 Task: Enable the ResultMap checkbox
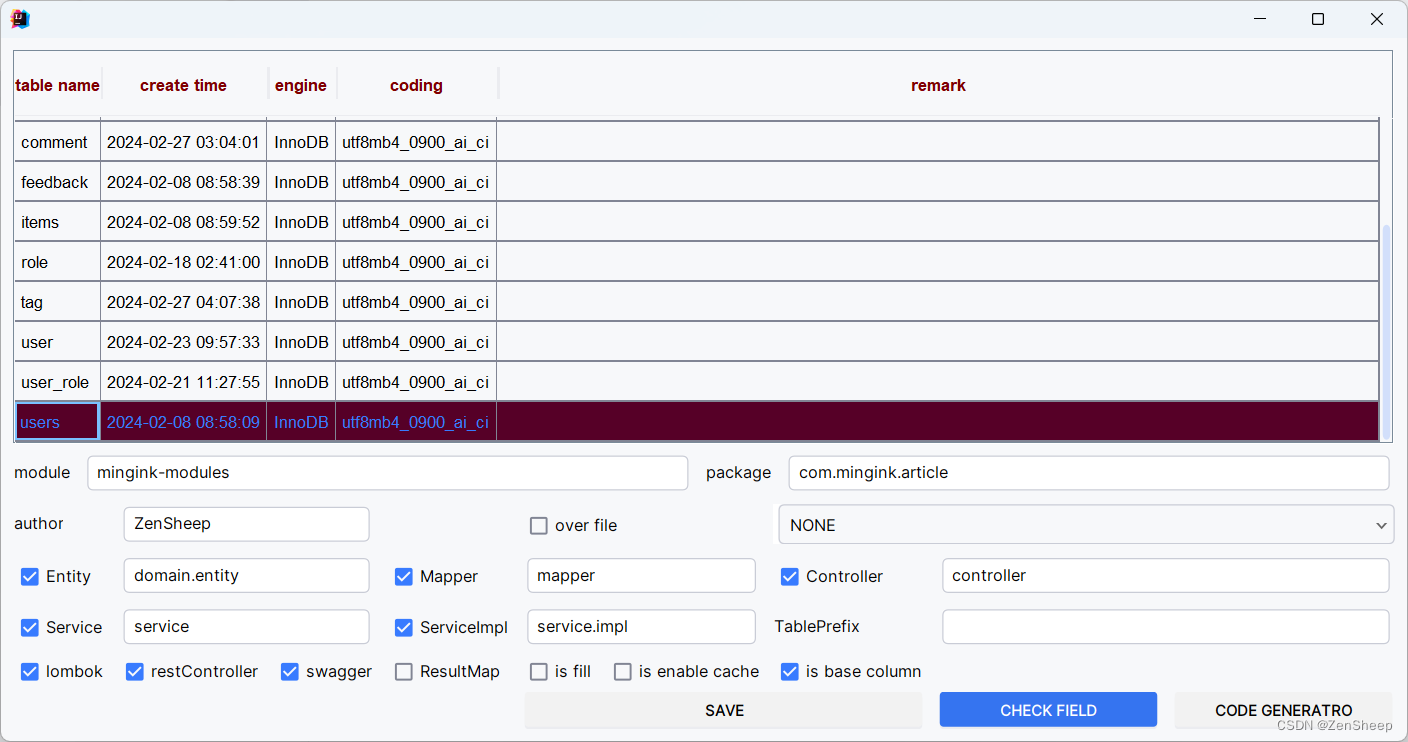point(404,671)
